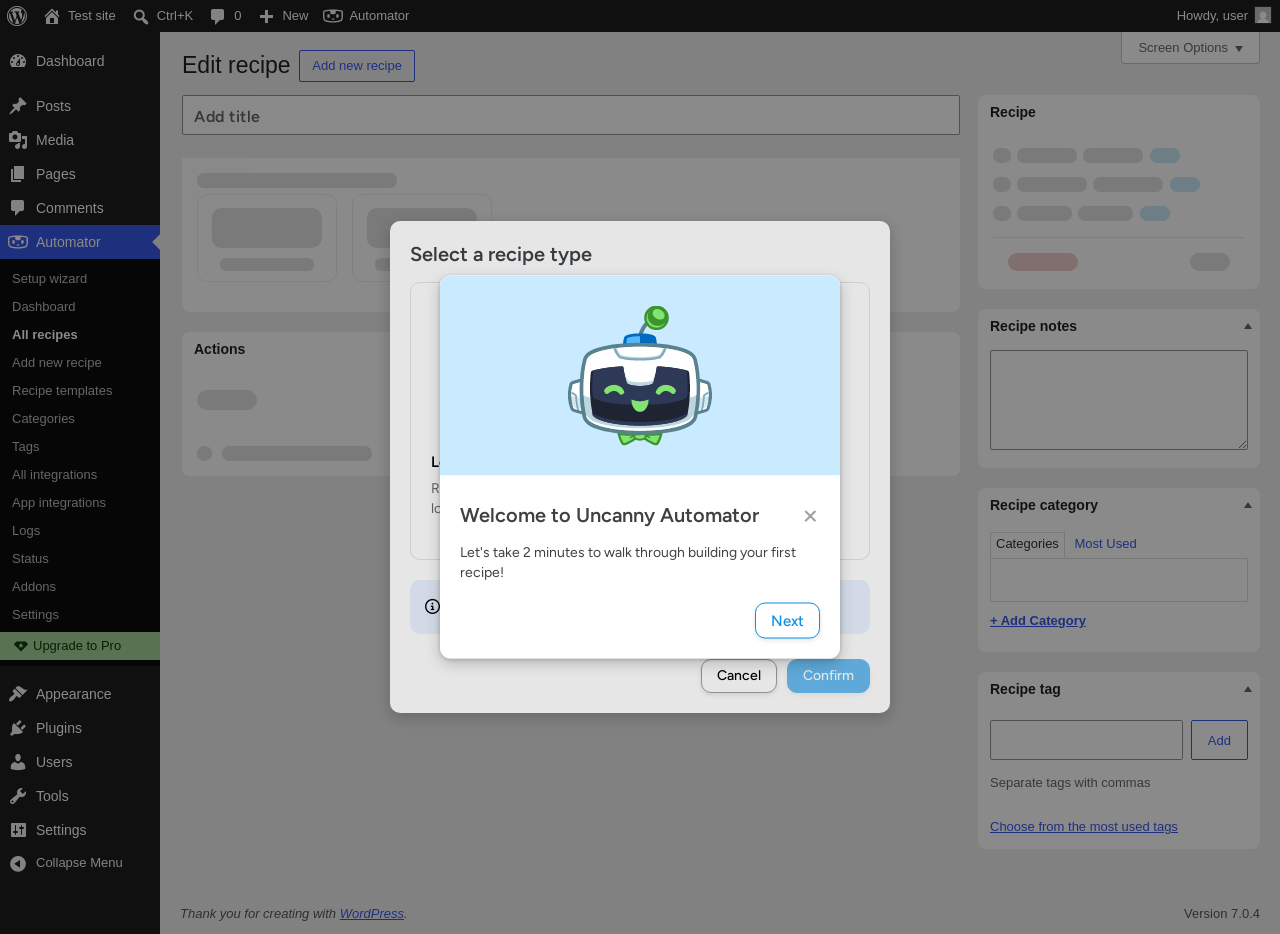Cancel the recipe type dialog
Screen dimensions: 1280x934
click(x=739, y=676)
